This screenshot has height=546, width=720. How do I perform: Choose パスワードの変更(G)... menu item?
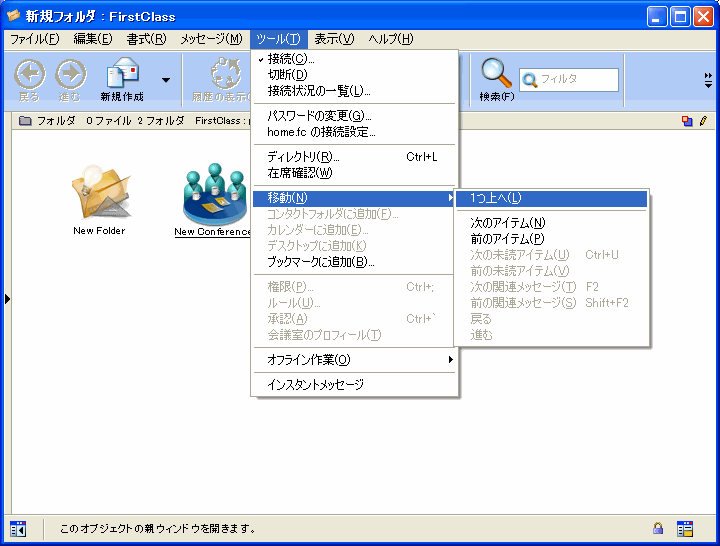point(319,116)
